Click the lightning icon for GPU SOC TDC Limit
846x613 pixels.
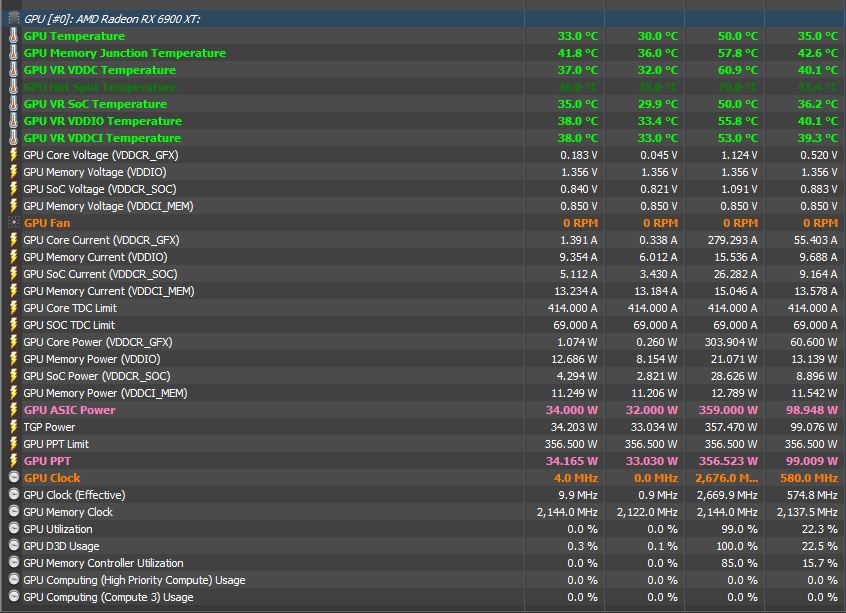14,325
